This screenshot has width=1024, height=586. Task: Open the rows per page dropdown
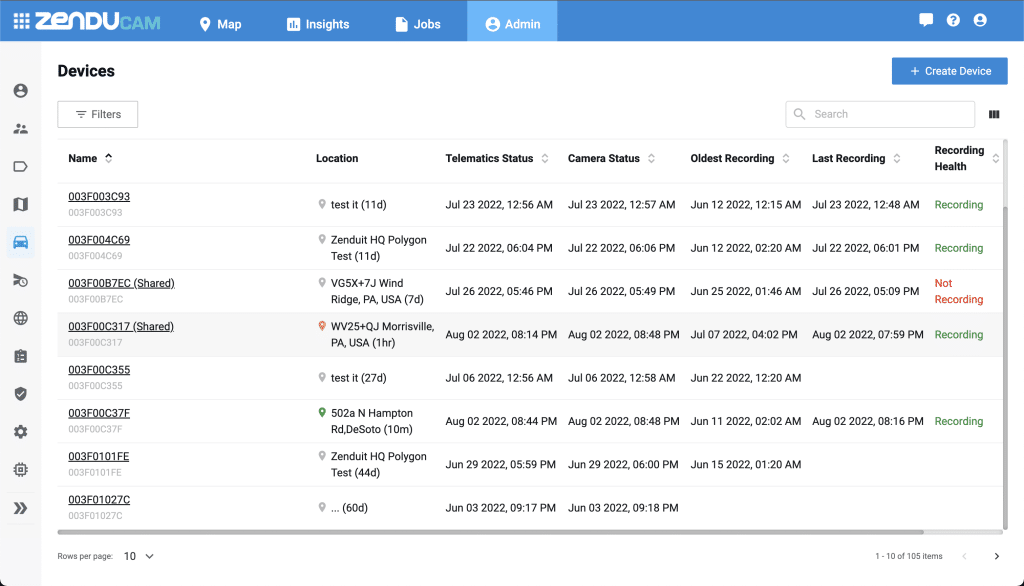[x=138, y=556]
